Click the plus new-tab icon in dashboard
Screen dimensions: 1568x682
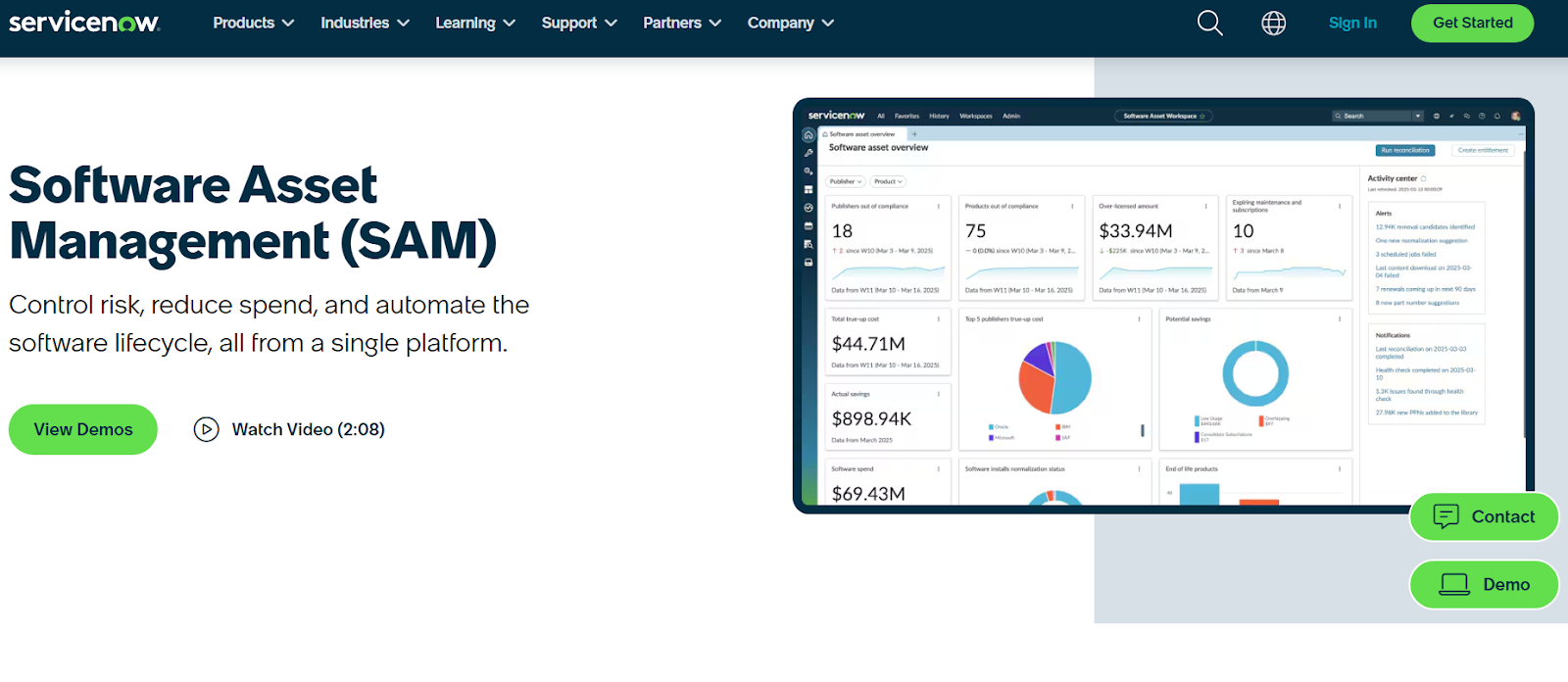[914, 134]
